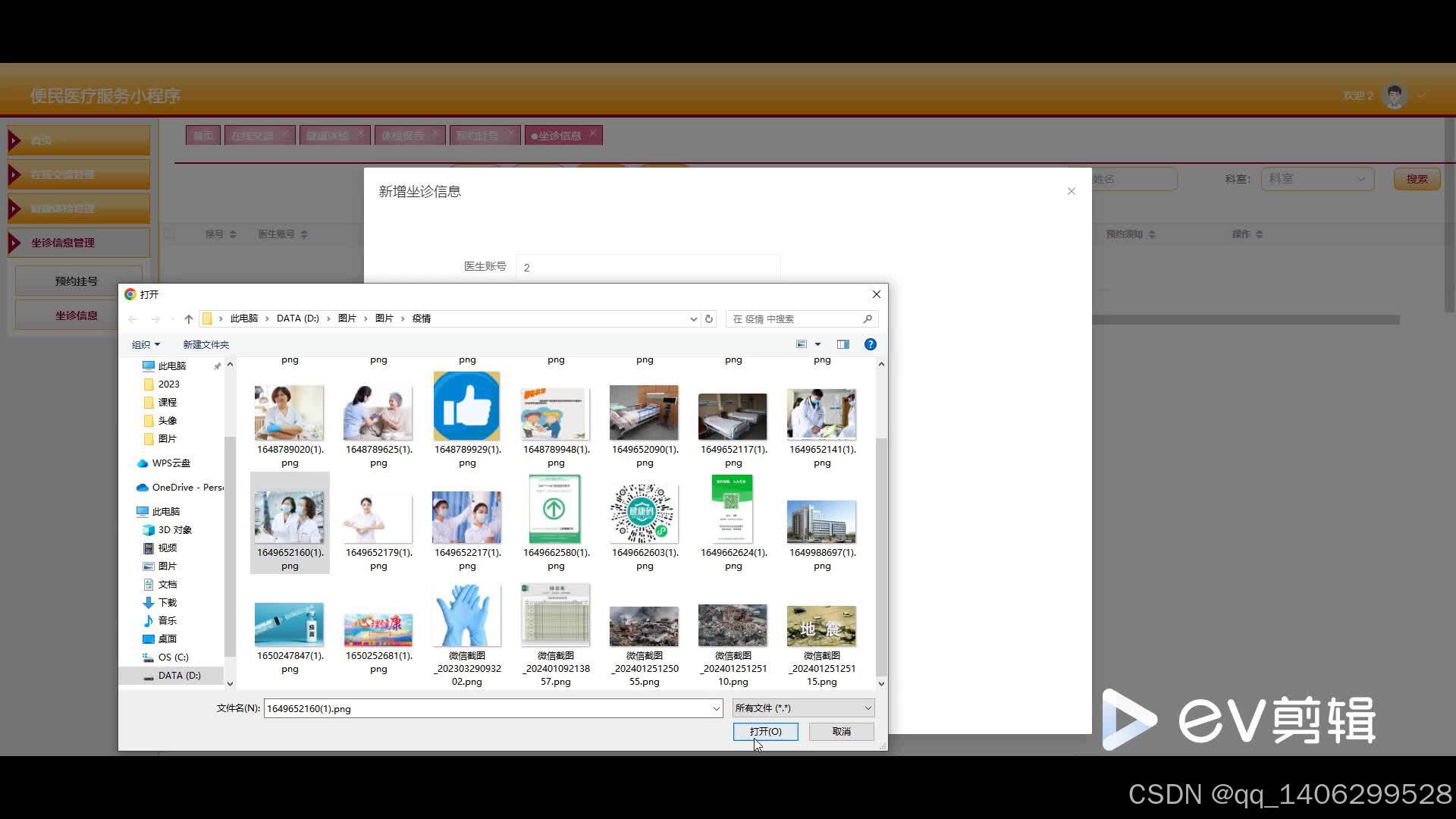Image resolution: width=1456 pixels, height=819 pixels.
Task: Click the Up directory arrow icon
Action: [189, 319]
